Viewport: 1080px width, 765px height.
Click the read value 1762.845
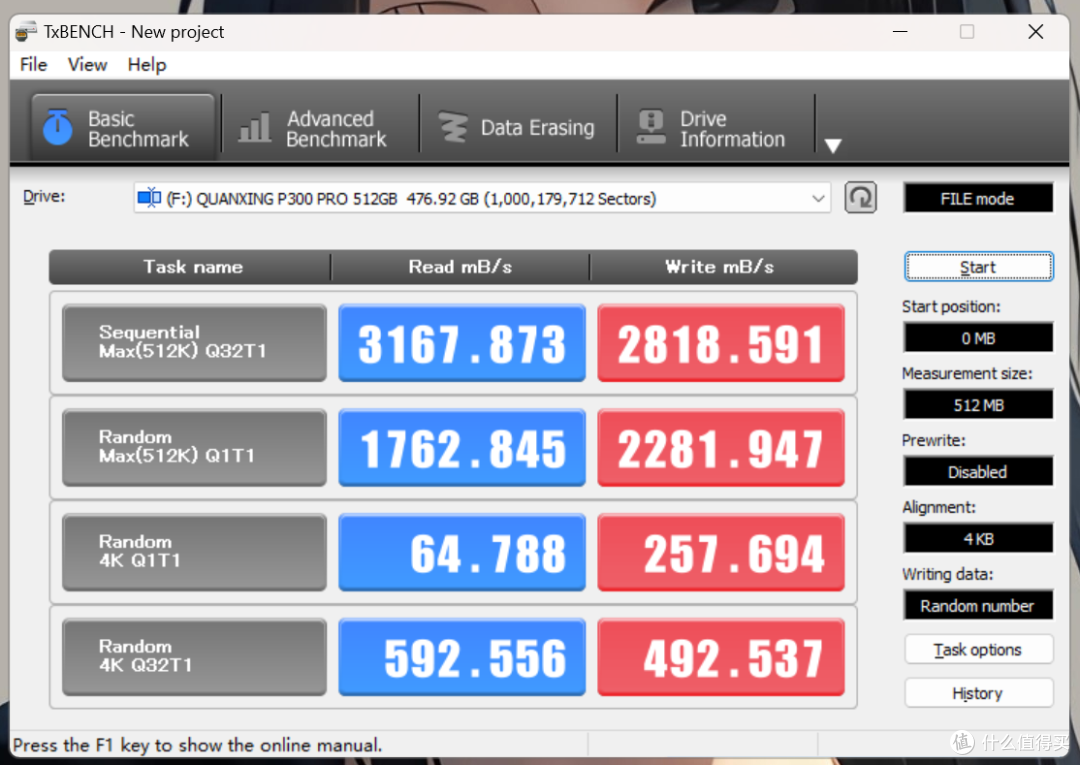462,448
